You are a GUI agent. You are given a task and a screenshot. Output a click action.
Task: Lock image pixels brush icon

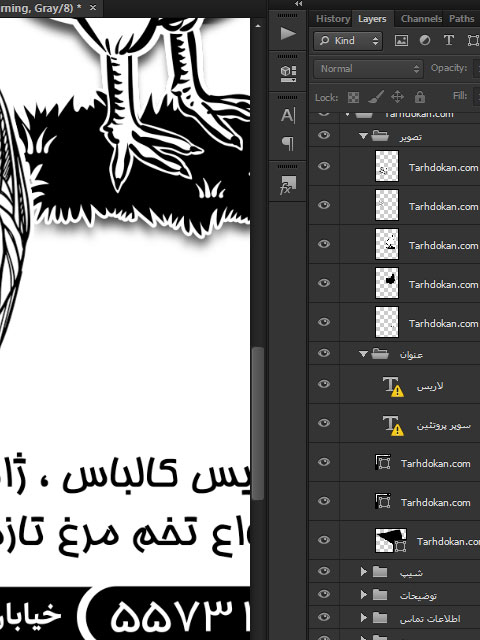click(376, 97)
